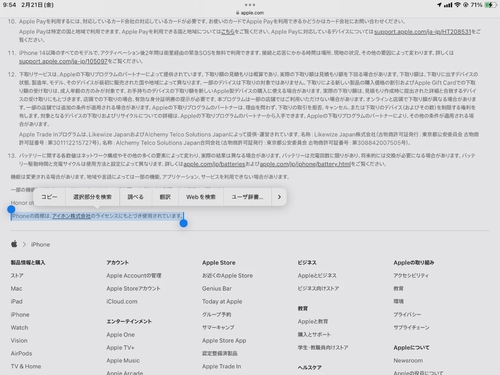Tap the Appleについて footer heading

click(x=411, y=348)
